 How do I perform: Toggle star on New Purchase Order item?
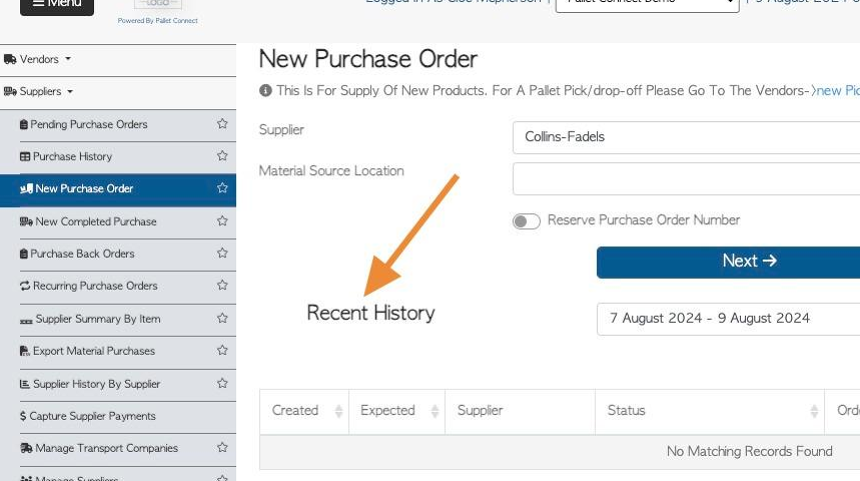222,188
